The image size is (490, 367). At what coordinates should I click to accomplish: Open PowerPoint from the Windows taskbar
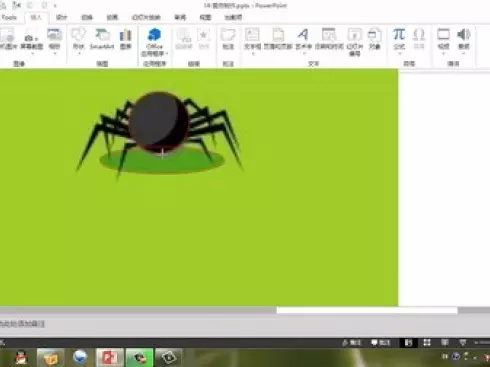click(110, 357)
